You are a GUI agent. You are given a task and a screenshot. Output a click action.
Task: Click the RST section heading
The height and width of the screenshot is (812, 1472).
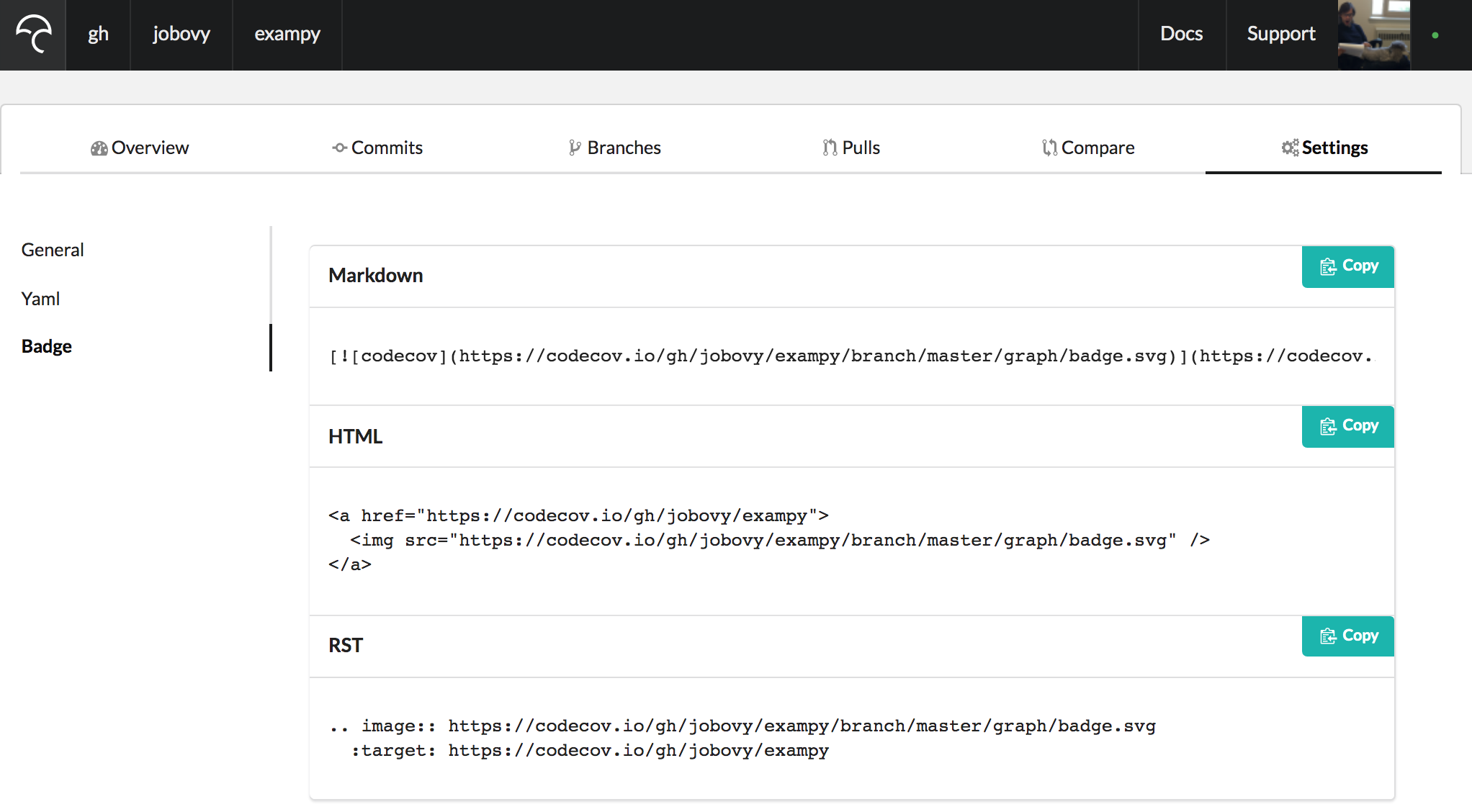346,646
